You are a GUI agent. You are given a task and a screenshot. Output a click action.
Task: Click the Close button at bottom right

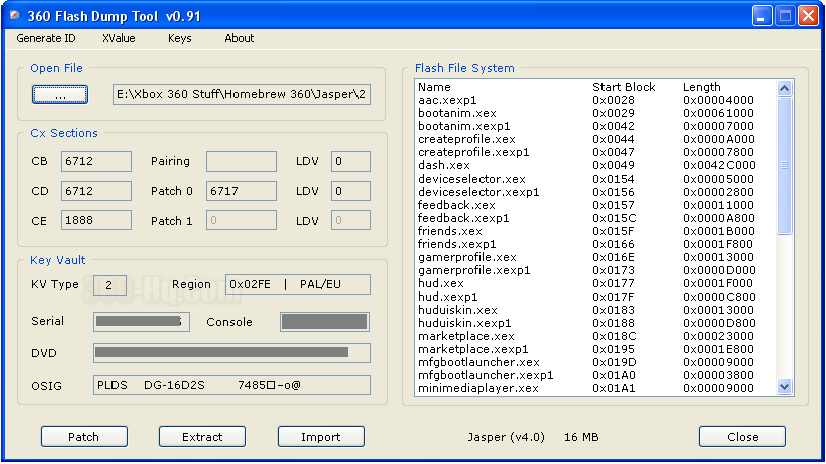coord(742,437)
